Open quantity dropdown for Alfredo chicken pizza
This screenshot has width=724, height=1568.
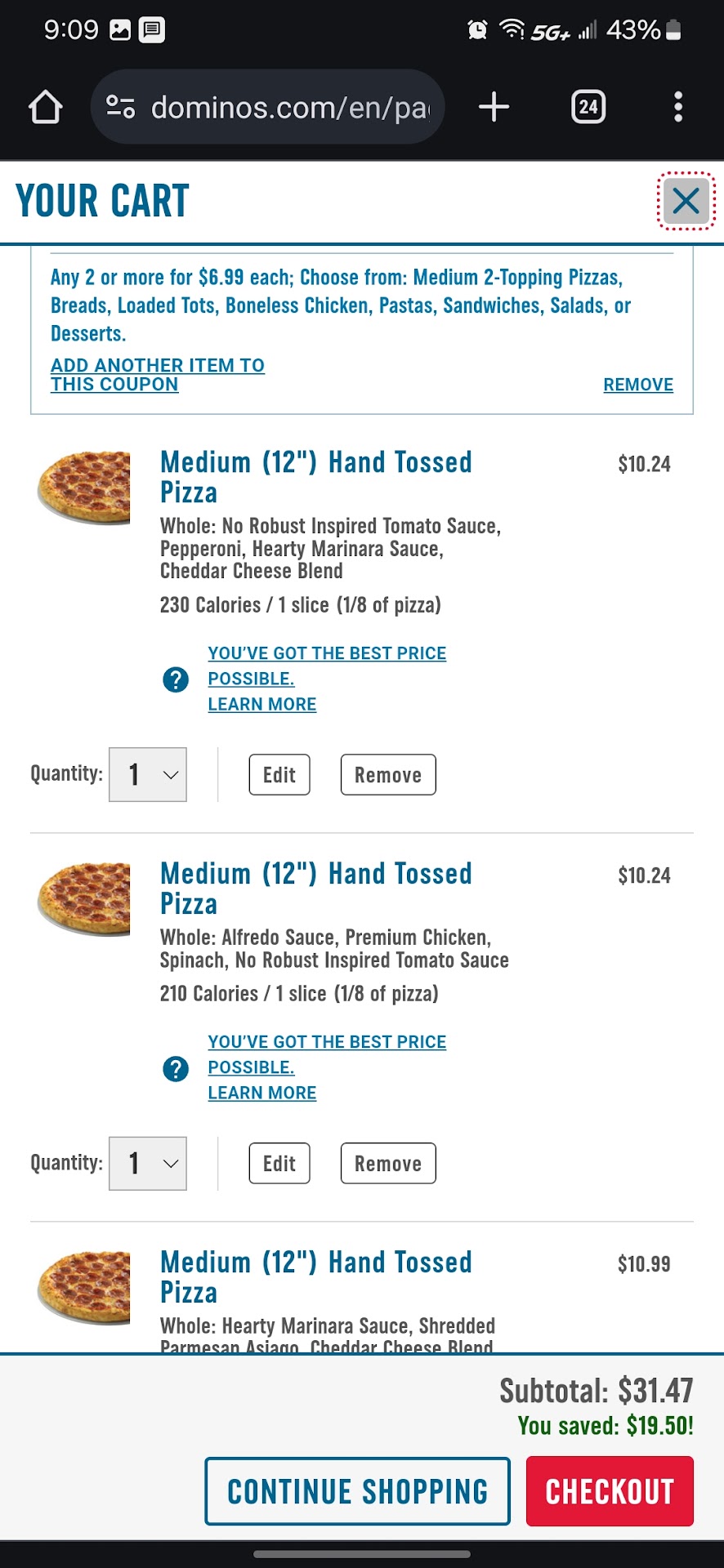[x=148, y=1163]
